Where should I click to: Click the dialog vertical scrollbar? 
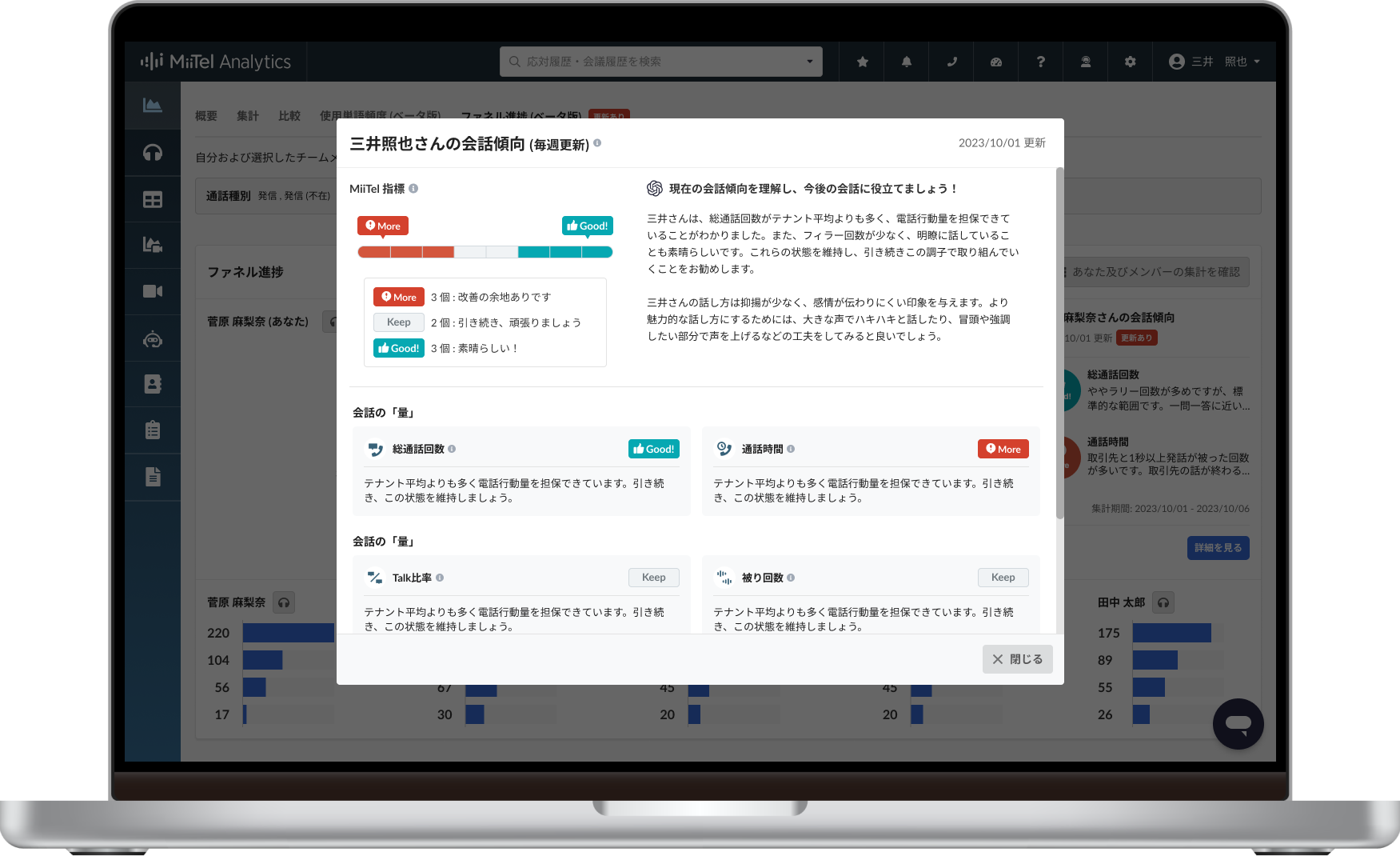[1060, 344]
